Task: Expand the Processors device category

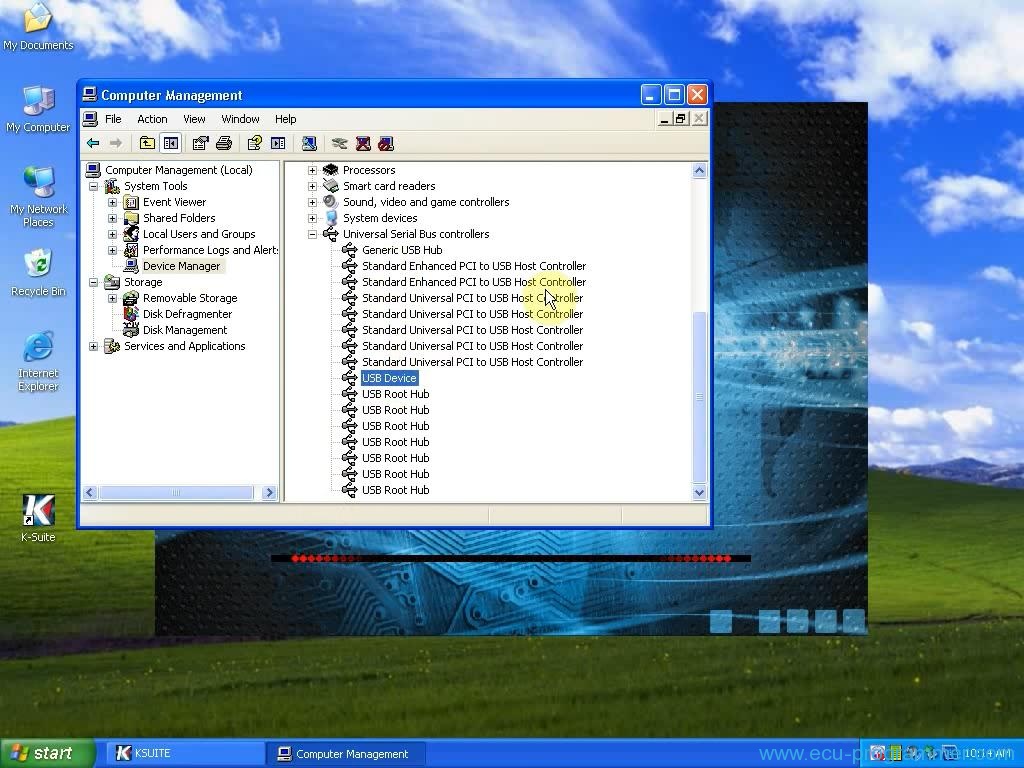Action: tap(312, 170)
